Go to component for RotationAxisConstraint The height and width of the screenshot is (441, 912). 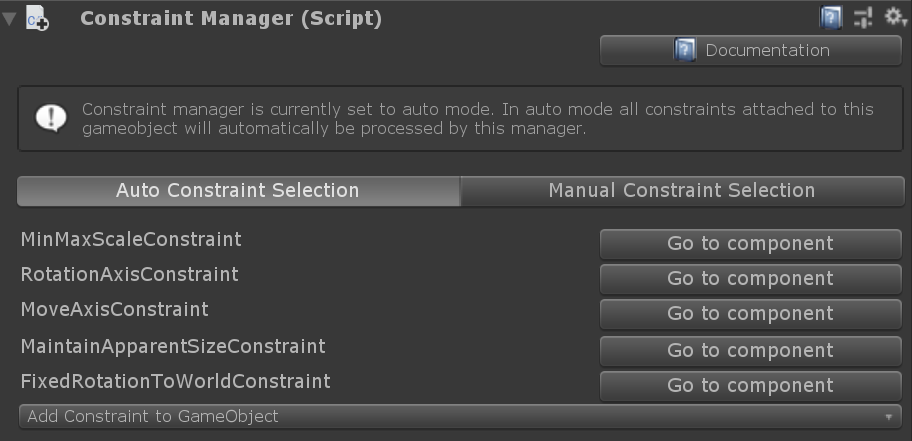coord(750,278)
